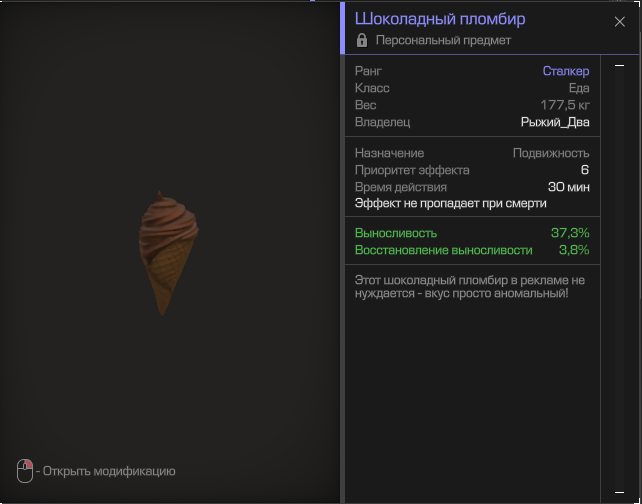
Task: Click the item description paragraph text
Action: (x=470, y=287)
